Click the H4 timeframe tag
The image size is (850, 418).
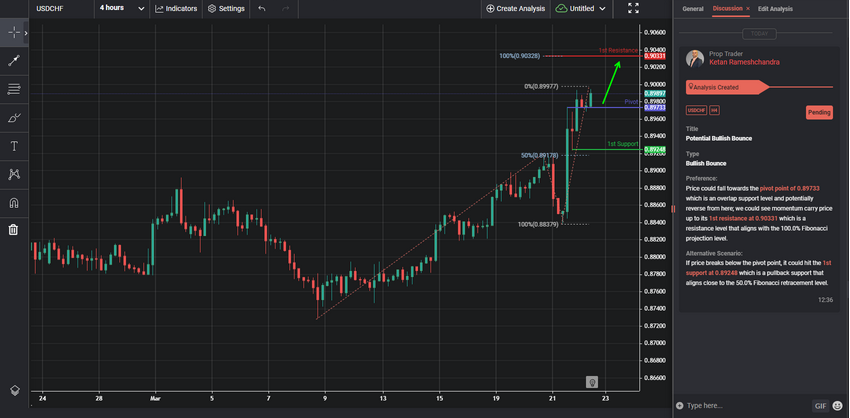[x=714, y=111]
